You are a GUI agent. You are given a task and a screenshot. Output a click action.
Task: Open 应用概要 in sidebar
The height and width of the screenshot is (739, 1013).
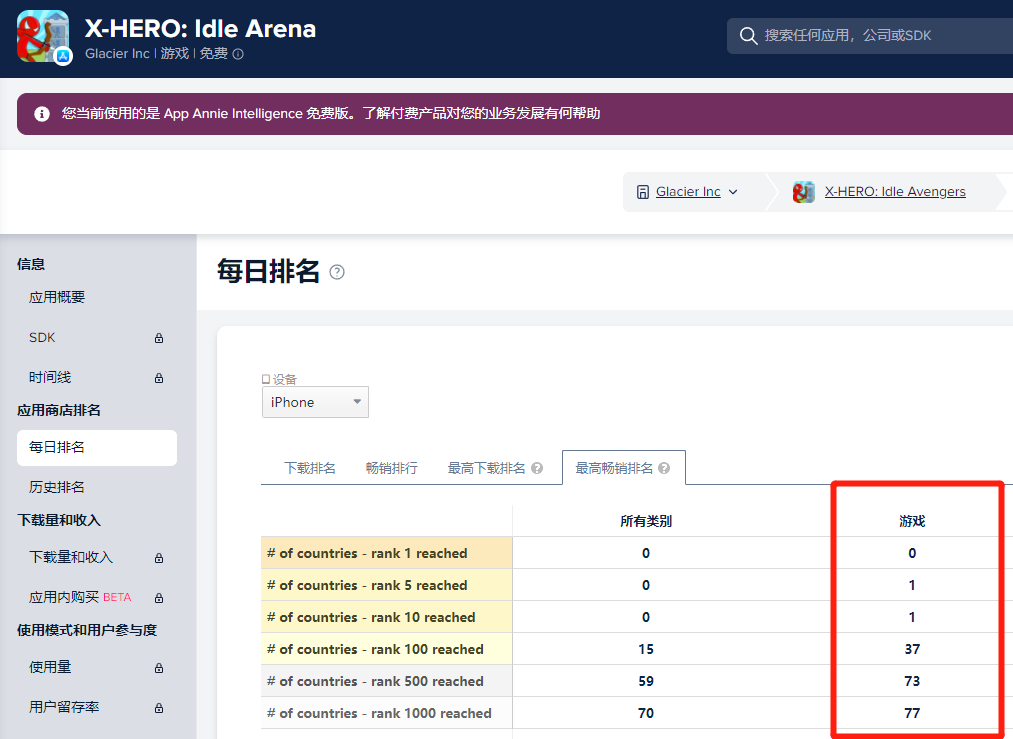[57, 297]
